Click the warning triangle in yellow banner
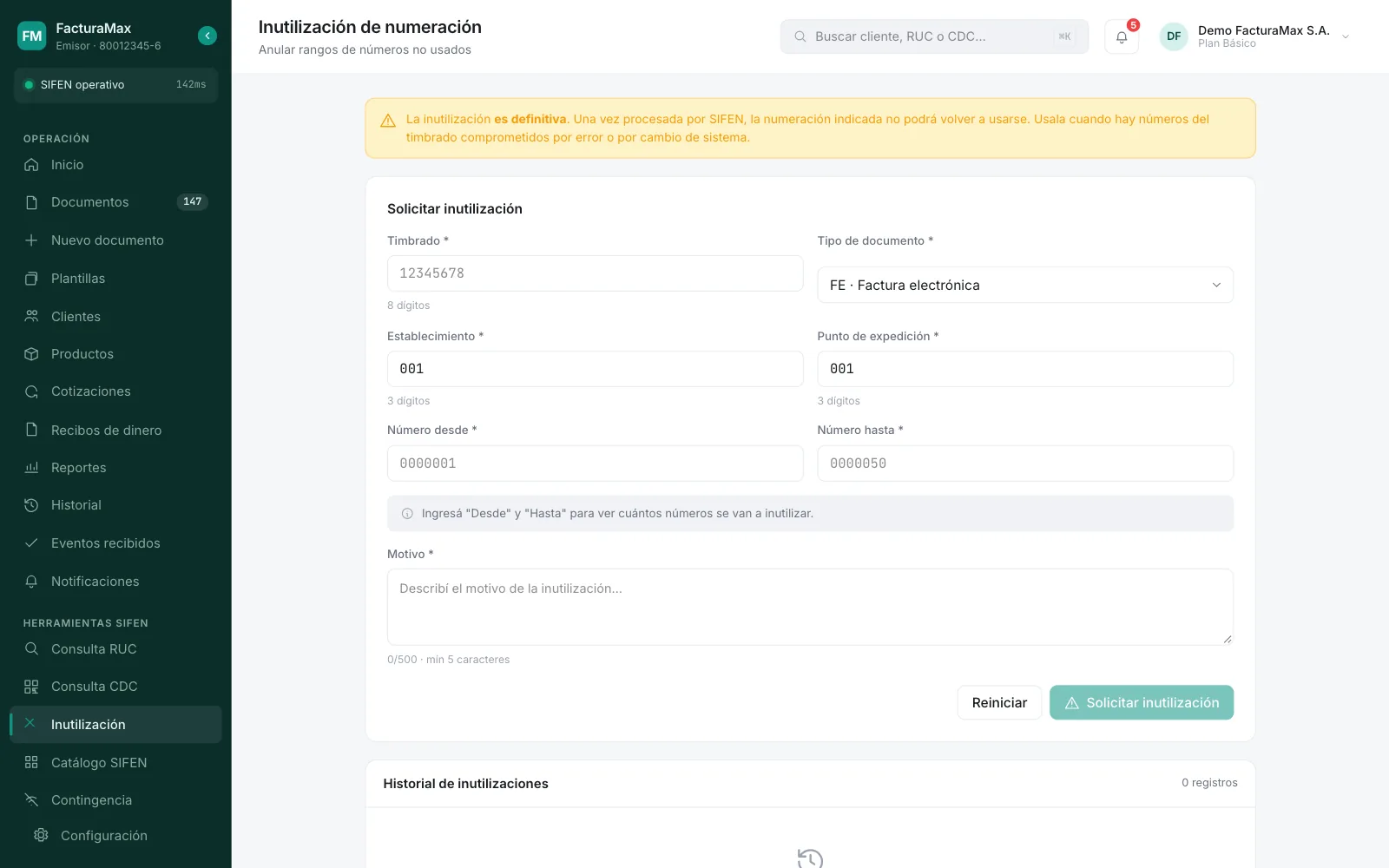This screenshot has width=1389, height=868. [388, 121]
